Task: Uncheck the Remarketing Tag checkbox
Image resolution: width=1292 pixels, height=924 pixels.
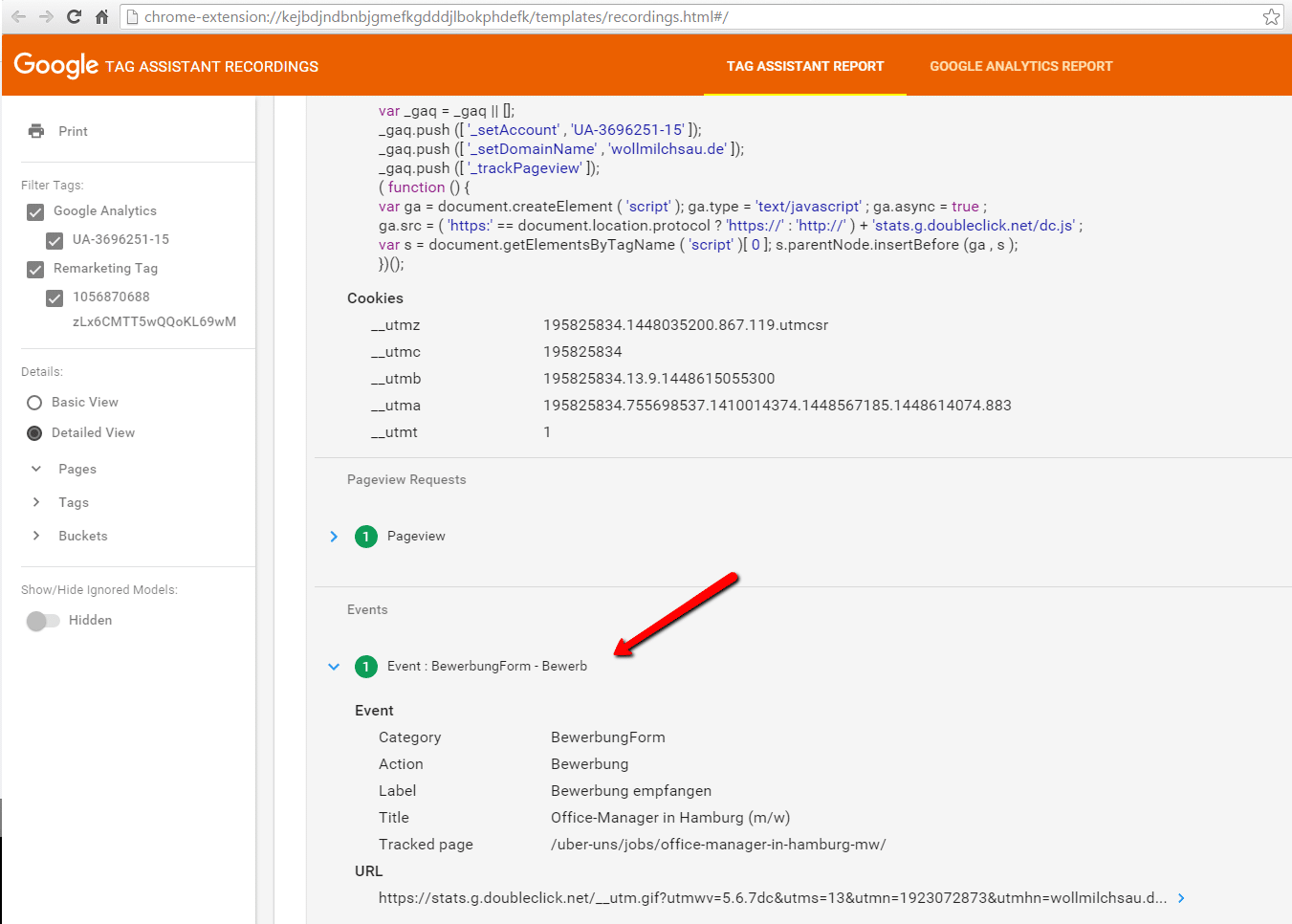Action: pyautogui.click(x=35, y=270)
